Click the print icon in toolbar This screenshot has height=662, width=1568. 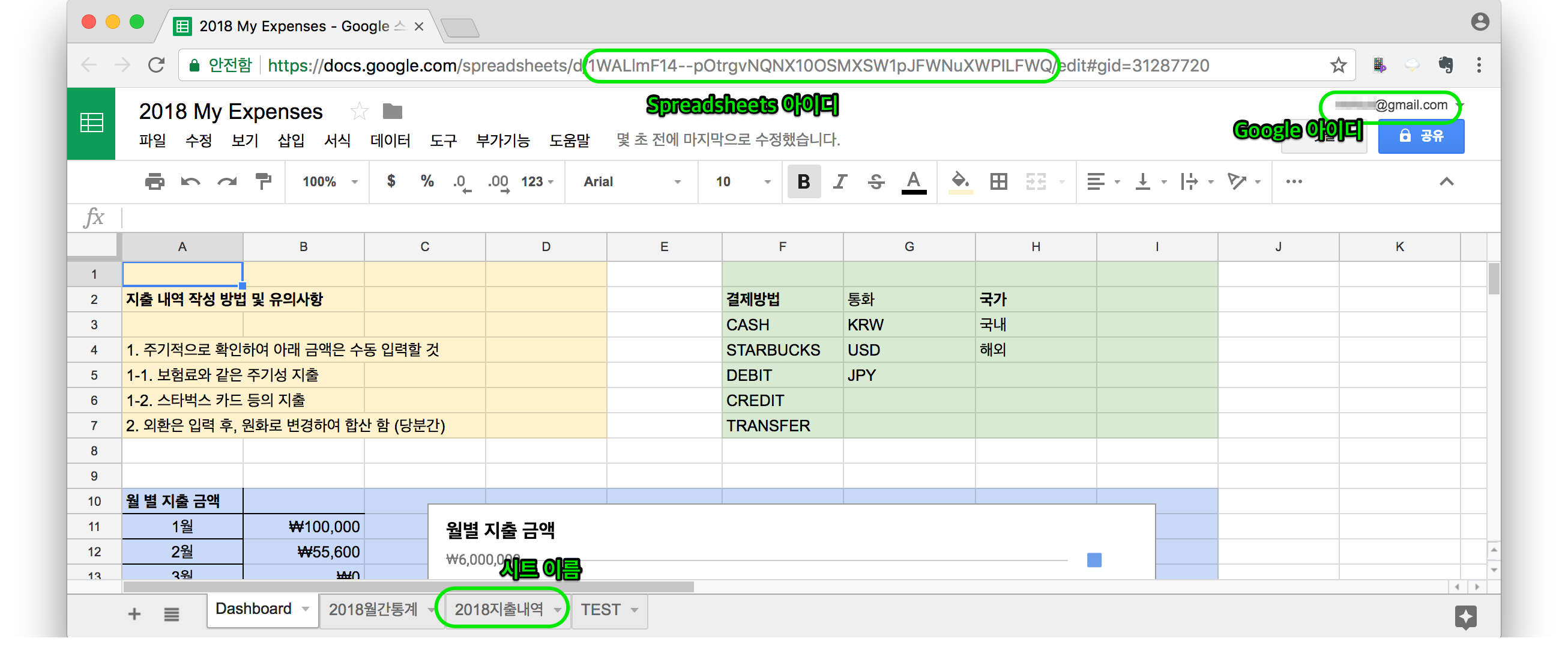click(155, 181)
